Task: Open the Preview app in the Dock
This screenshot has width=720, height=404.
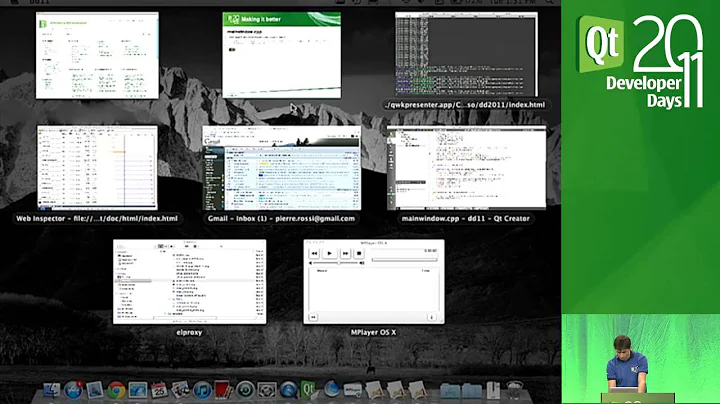Action: (95, 390)
